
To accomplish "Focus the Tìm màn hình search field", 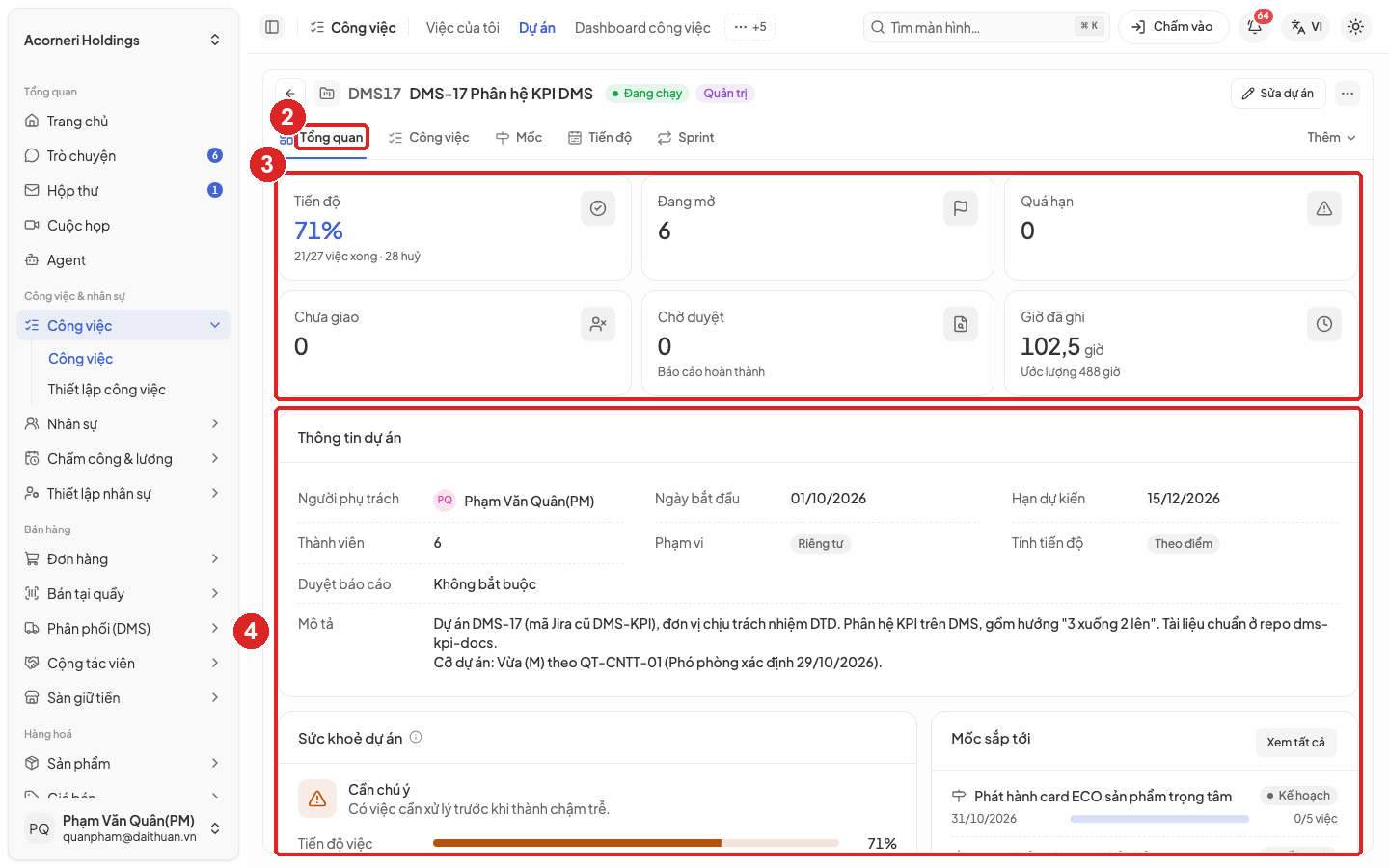I will coord(987,27).
